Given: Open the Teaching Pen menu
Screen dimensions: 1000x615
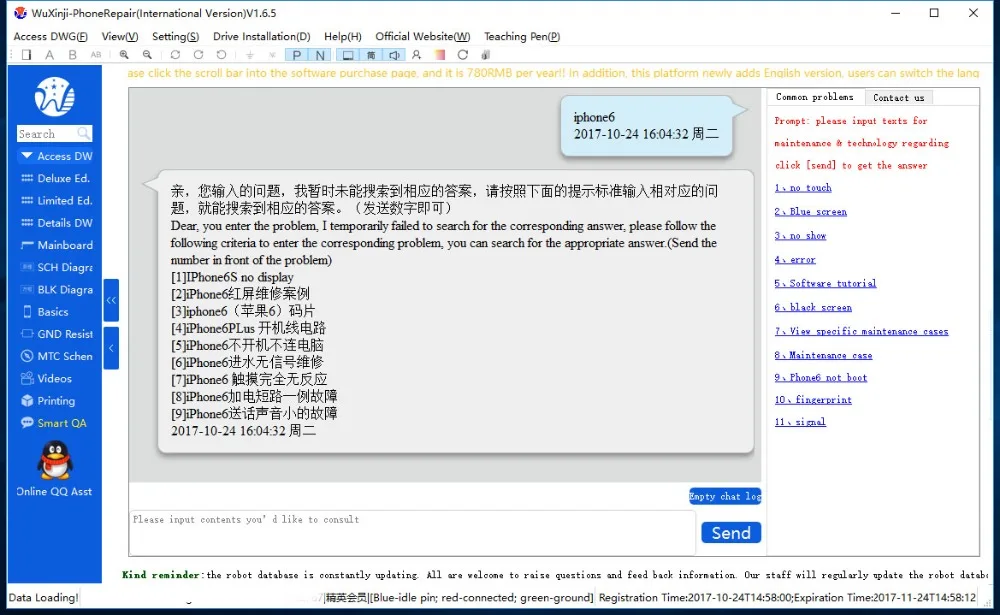Looking at the screenshot, I should coord(522,36).
